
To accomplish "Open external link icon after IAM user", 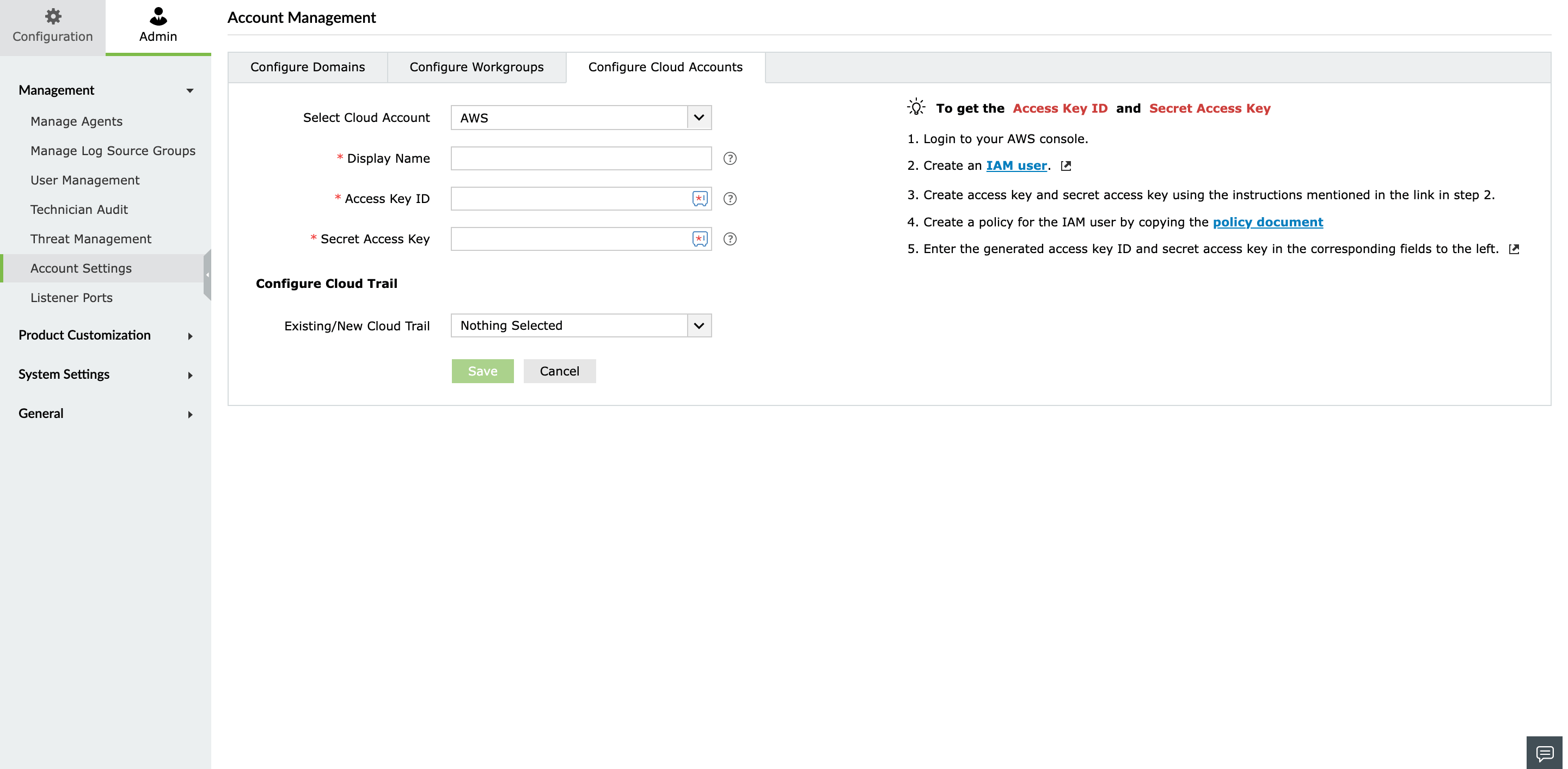I will [x=1066, y=165].
